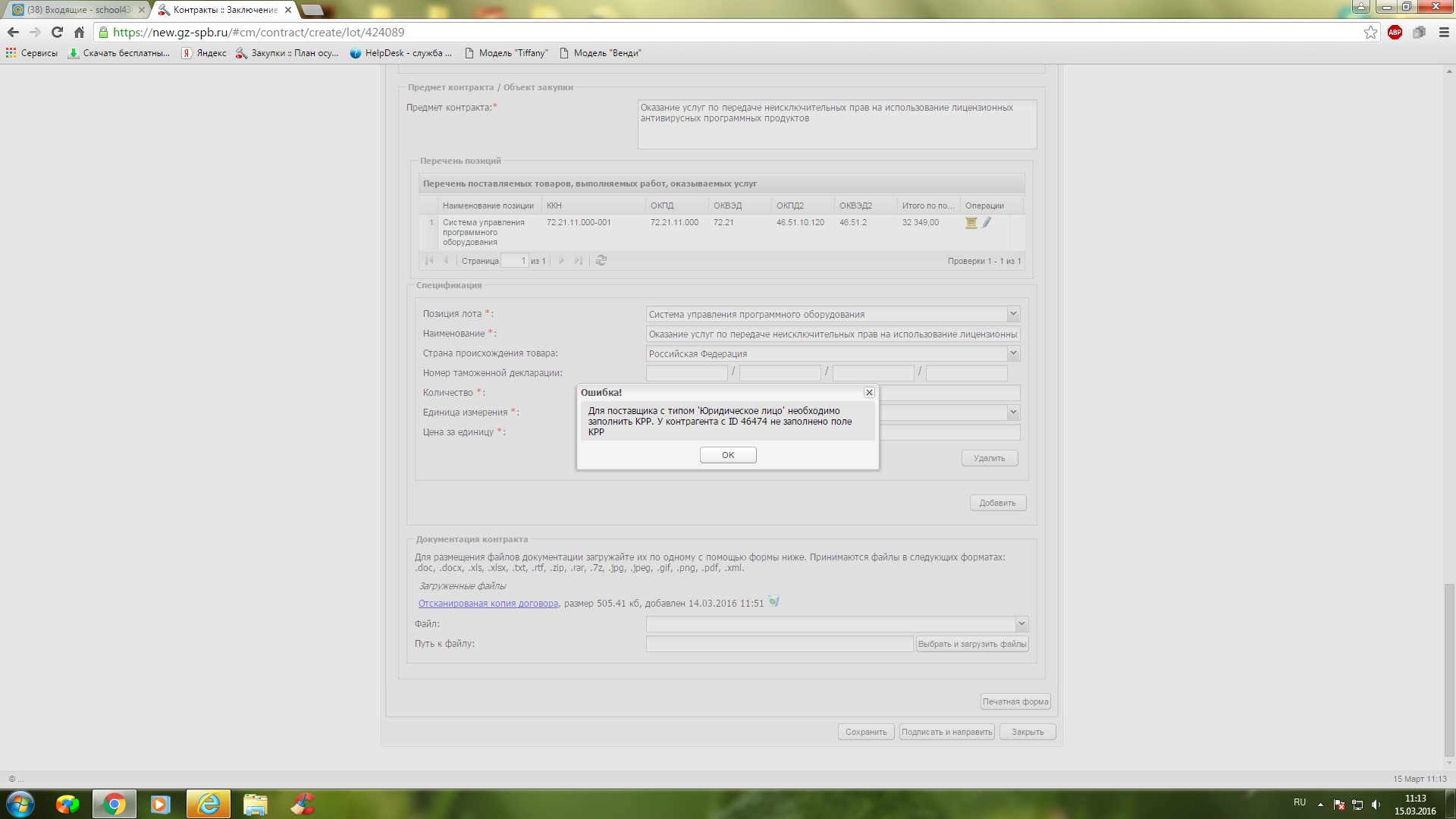Open Adblock Plus extension
The height and width of the screenshot is (819, 1456).
(1395, 32)
